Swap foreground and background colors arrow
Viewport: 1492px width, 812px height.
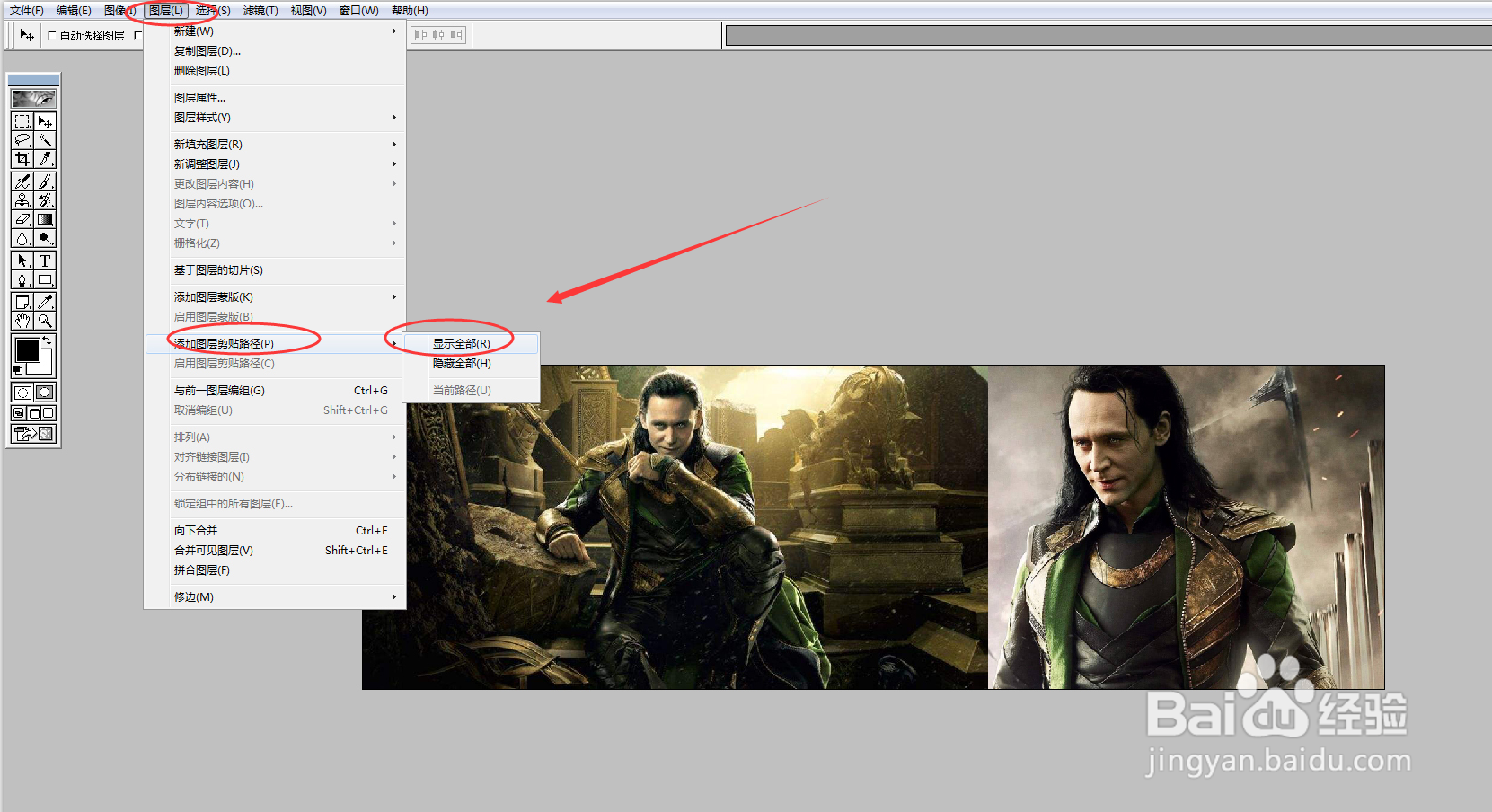48,341
